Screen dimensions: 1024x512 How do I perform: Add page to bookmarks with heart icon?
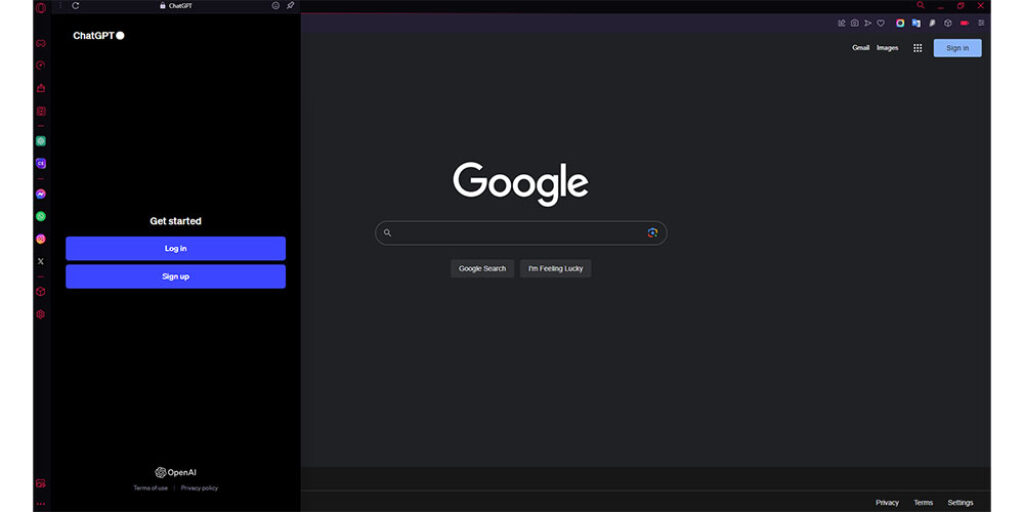coord(880,23)
